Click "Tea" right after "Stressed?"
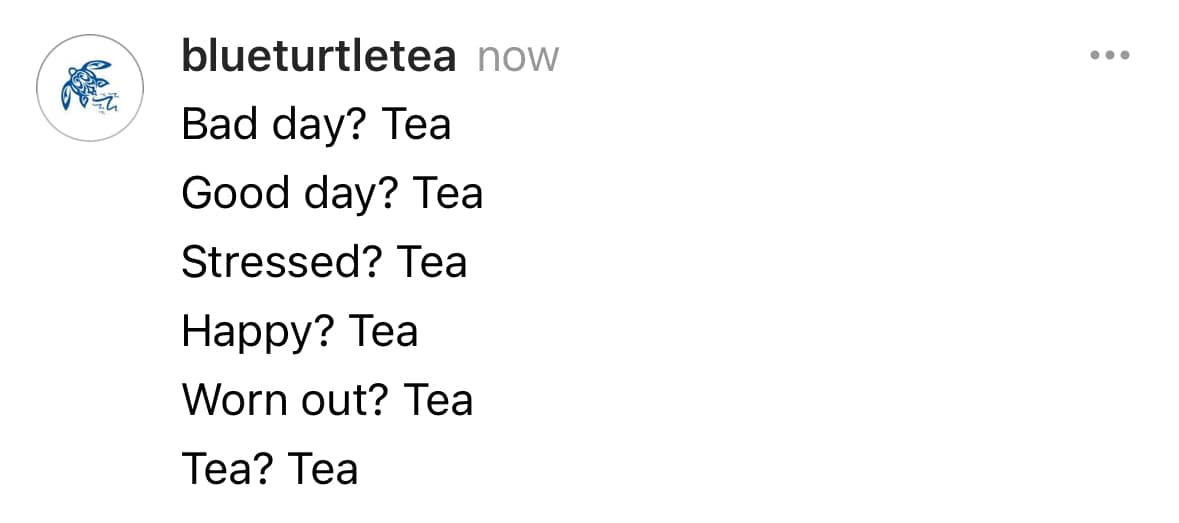The height and width of the screenshot is (523, 1179). pyautogui.click(x=432, y=262)
